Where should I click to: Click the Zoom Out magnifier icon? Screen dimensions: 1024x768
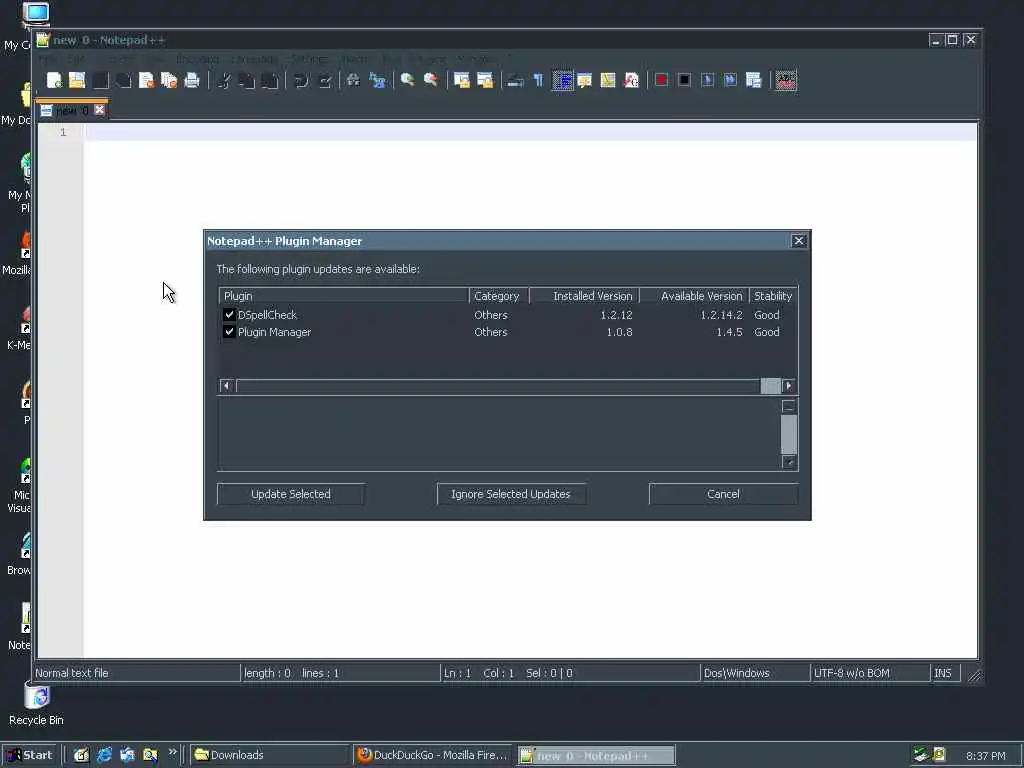point(430,80)
